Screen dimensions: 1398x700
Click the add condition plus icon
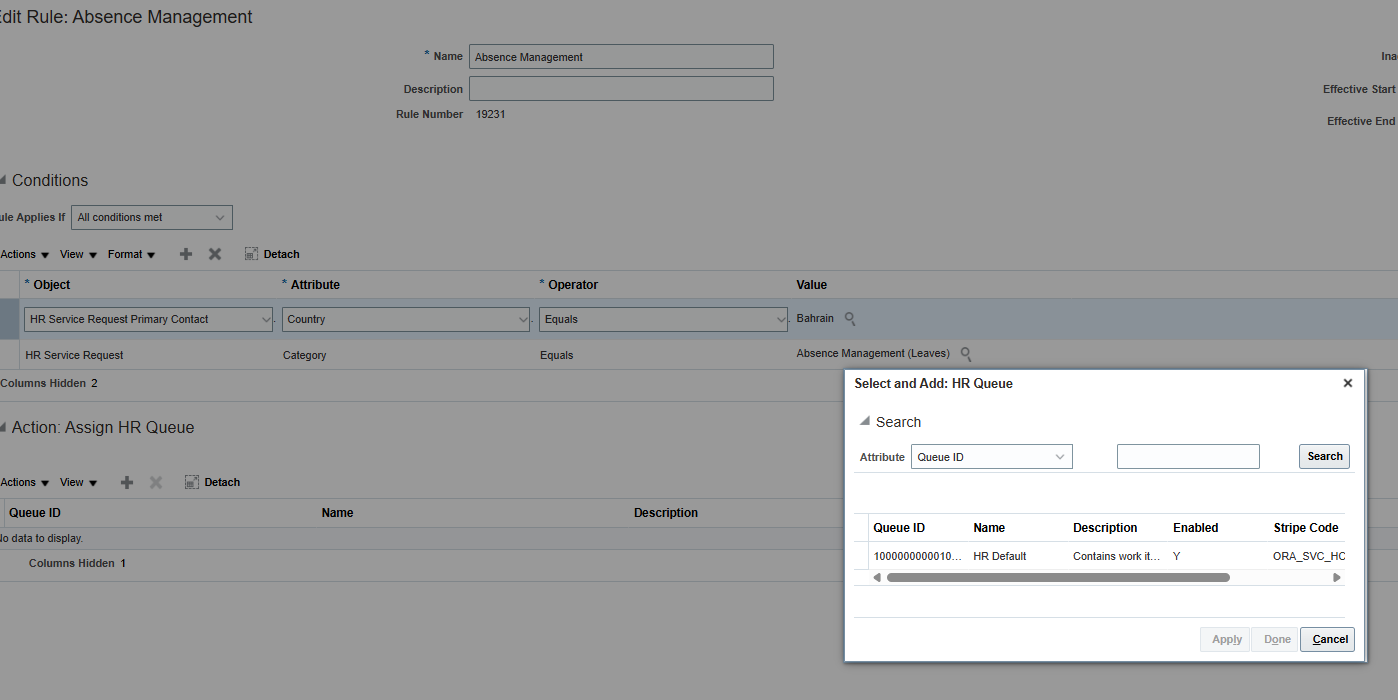coord(186,254)
